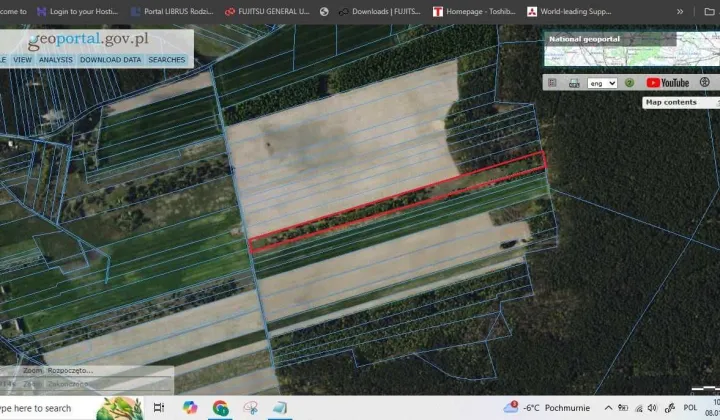
Task: Open the VIEW menu
Action: click(x=22, y=60)
